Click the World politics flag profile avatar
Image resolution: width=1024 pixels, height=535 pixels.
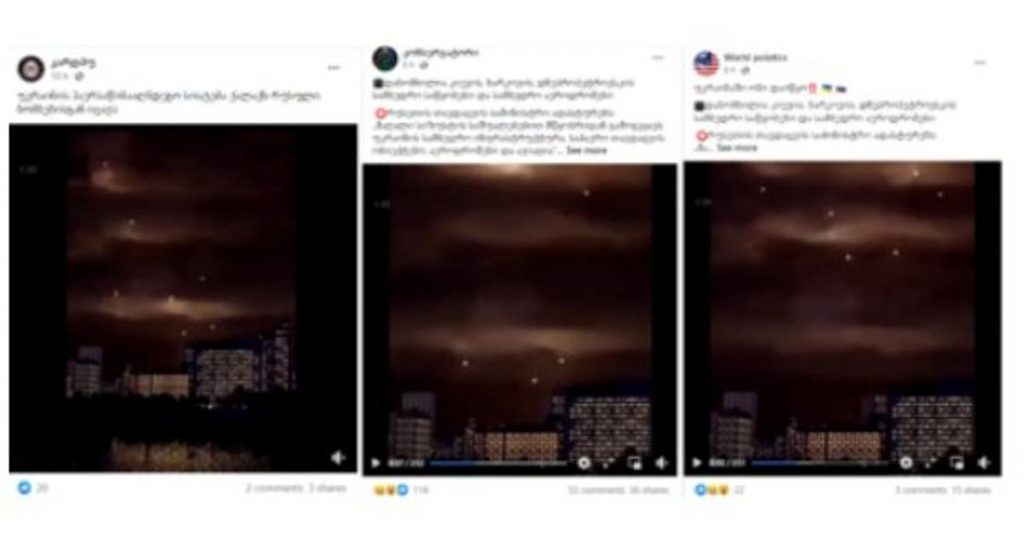(x=706, y=64)
